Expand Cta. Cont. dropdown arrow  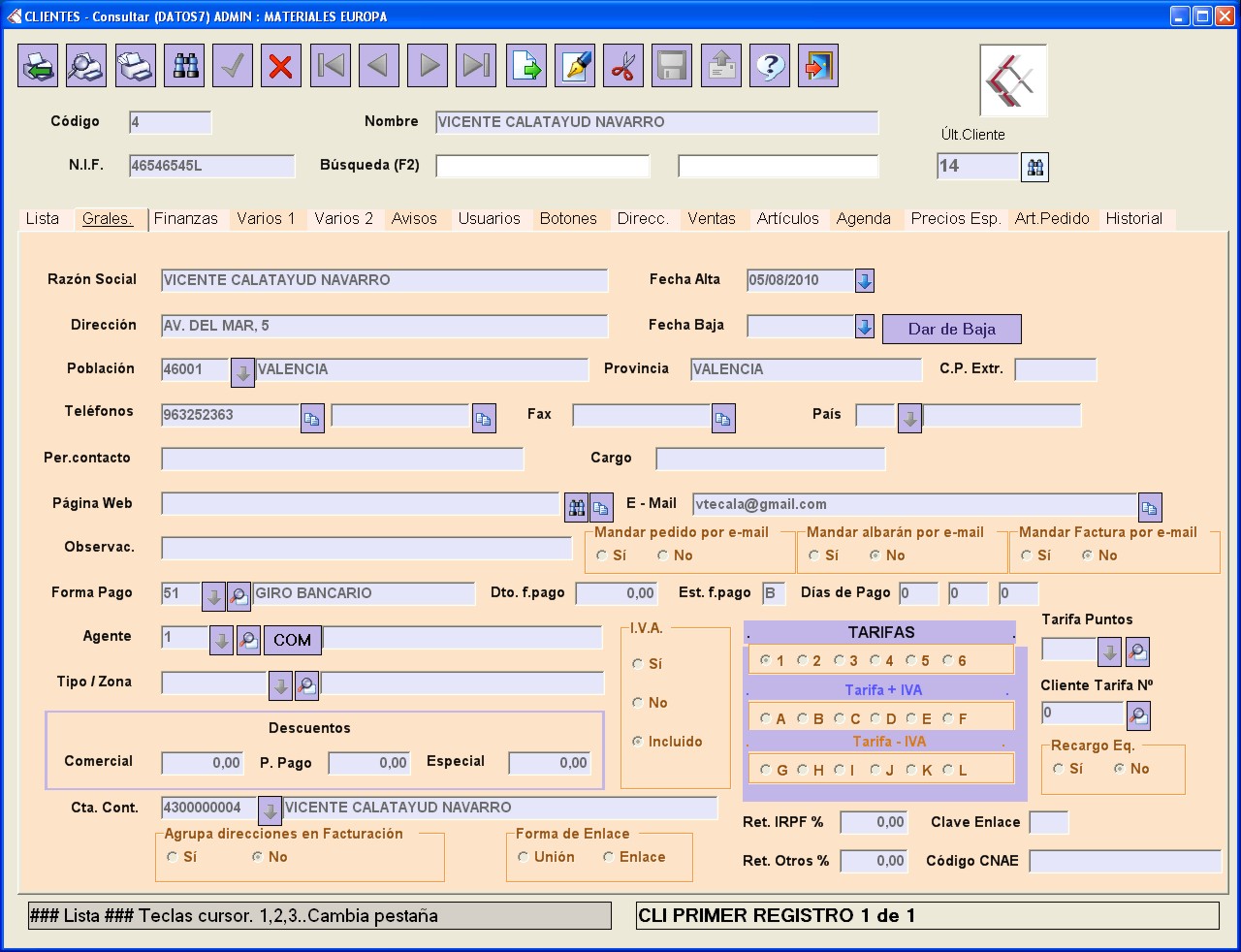point(270,810)
